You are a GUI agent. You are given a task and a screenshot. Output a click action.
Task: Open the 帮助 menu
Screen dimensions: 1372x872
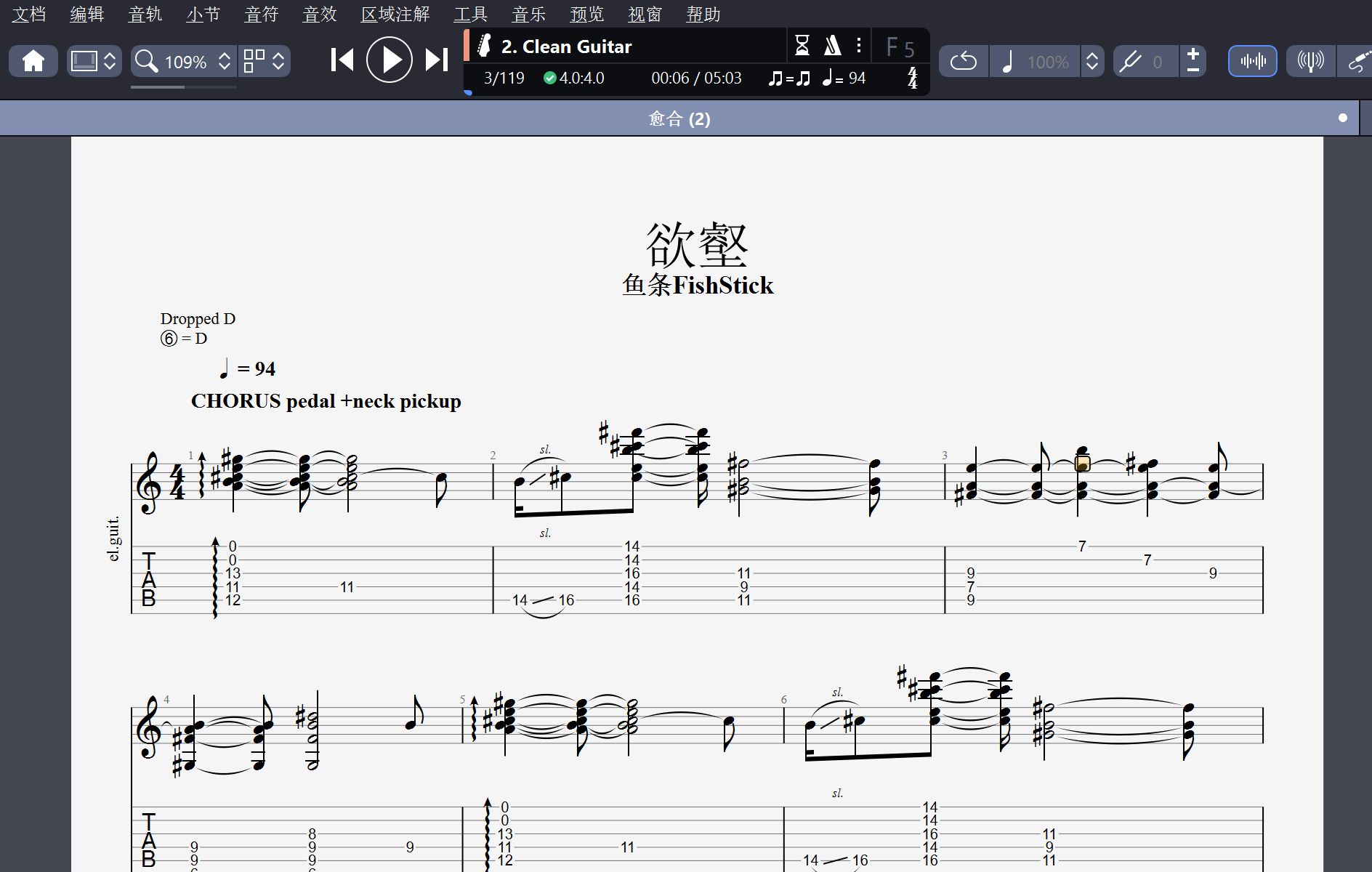coord(703,15)
